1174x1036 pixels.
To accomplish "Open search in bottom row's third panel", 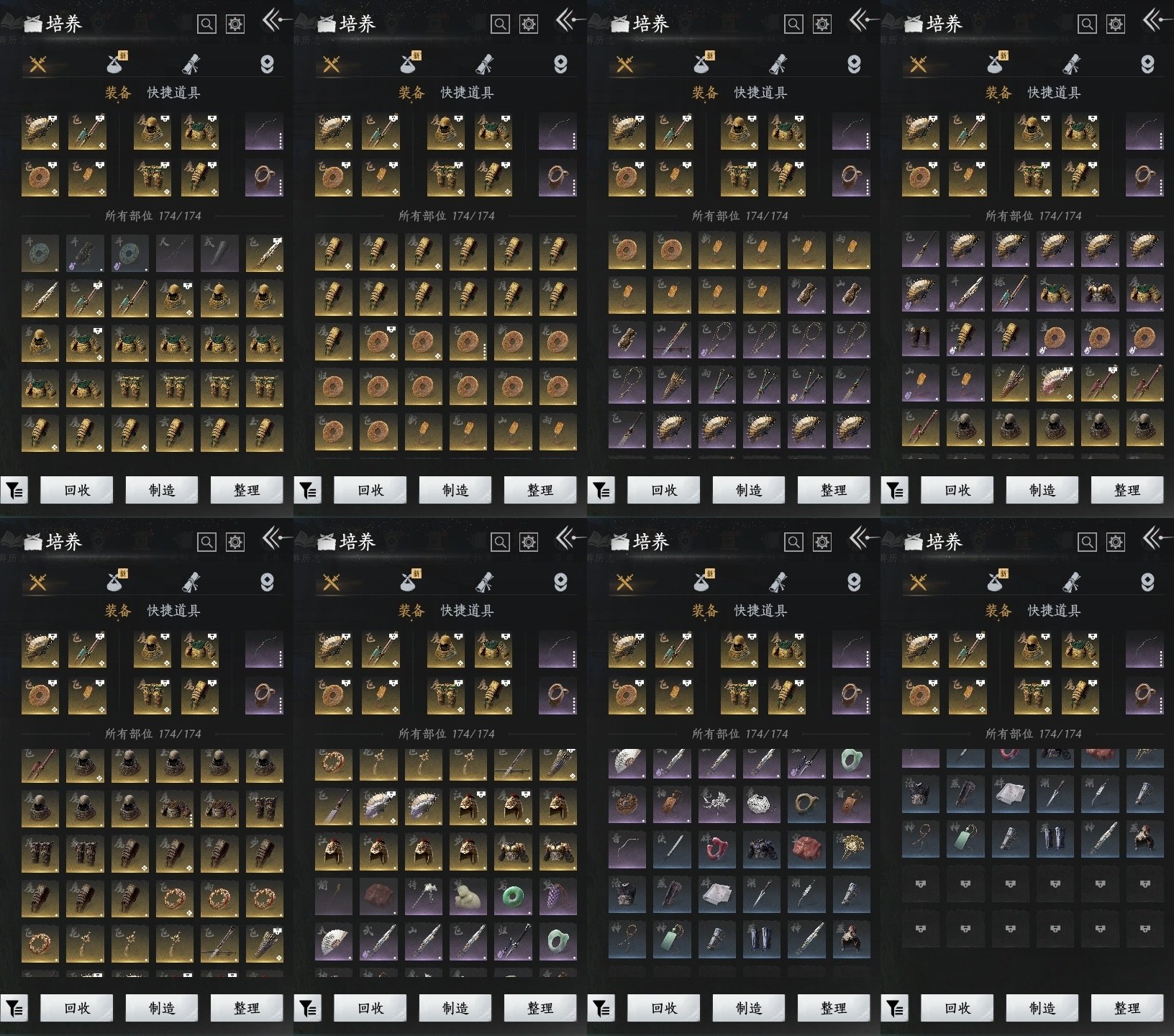I will pos(793,542).
